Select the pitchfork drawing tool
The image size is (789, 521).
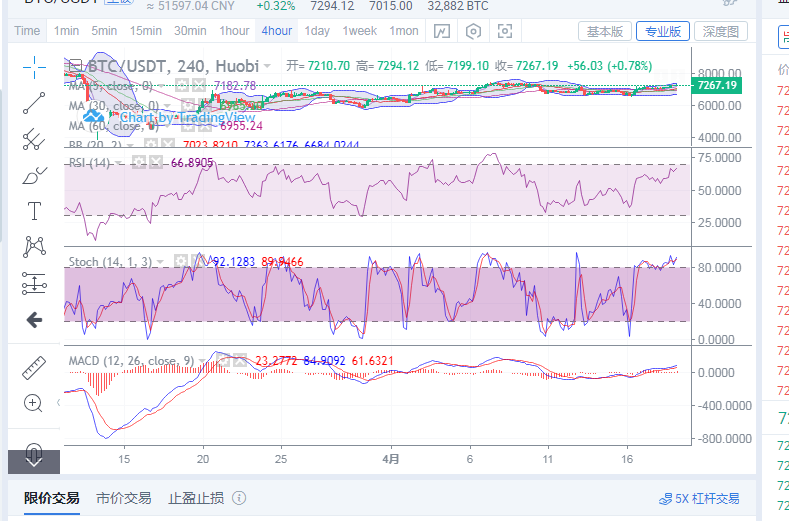tap(34, 139)
